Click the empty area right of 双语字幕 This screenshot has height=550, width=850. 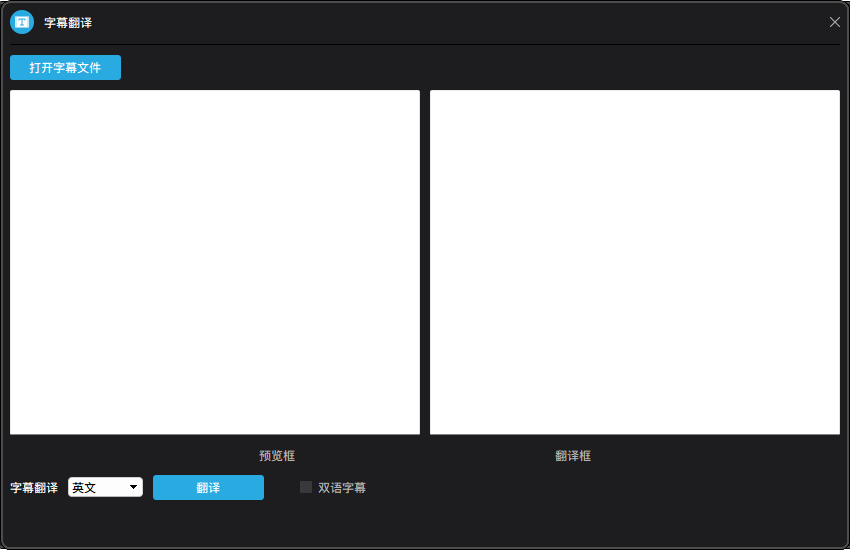(x=600, y=488)
